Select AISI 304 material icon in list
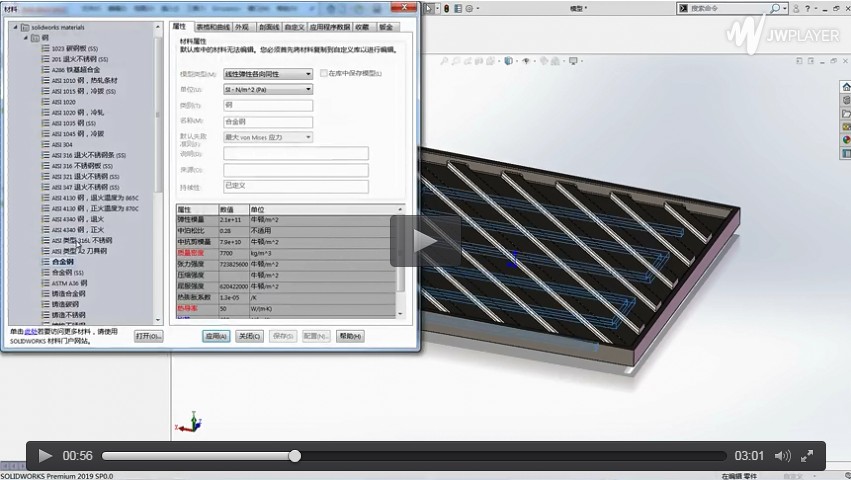Screen dimensions: 851x480 (45, 145)
